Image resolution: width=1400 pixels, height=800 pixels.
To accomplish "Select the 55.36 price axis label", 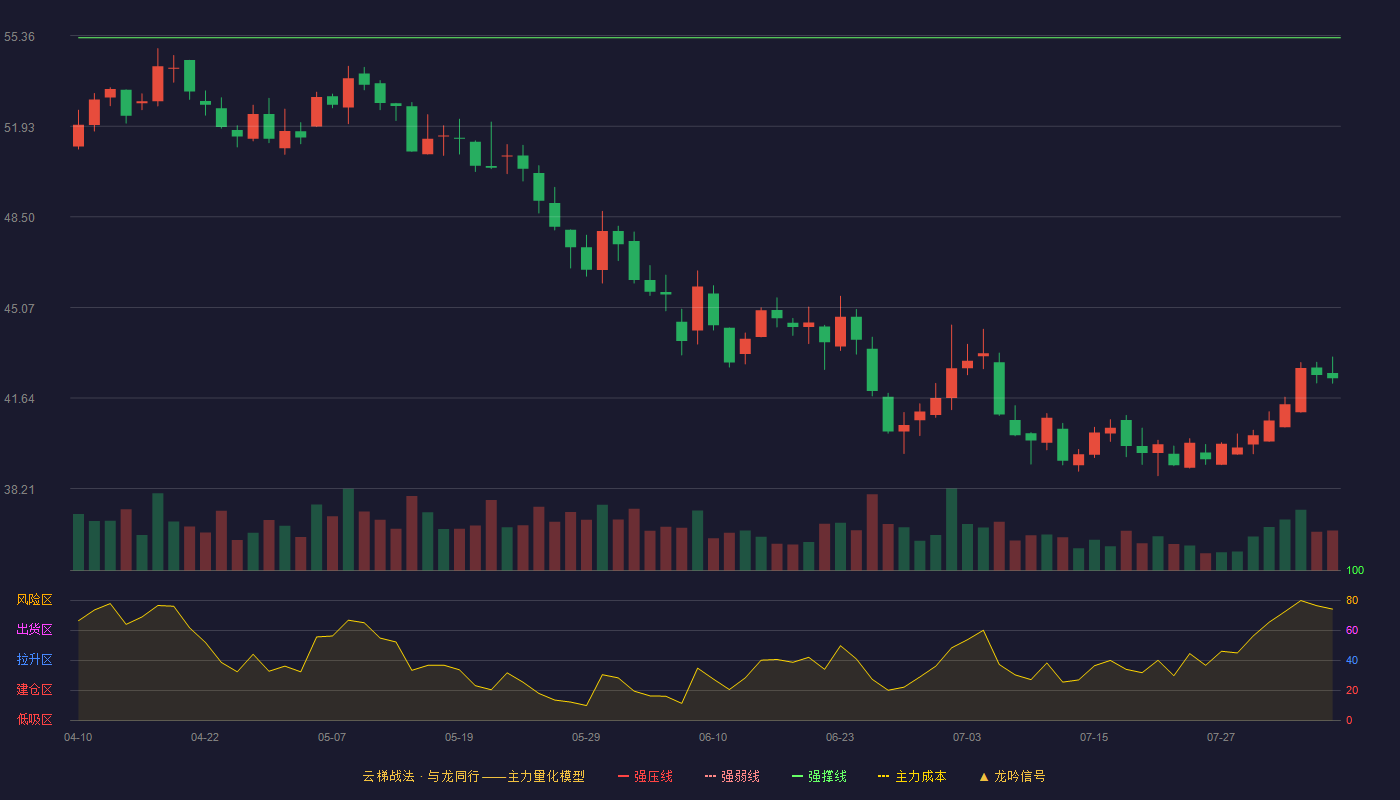I will (x=19, y=37).
